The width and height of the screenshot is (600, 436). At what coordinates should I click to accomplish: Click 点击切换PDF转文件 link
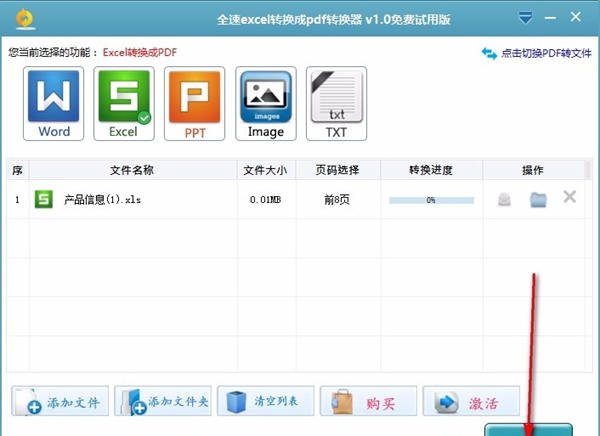(x=546, y=53)
